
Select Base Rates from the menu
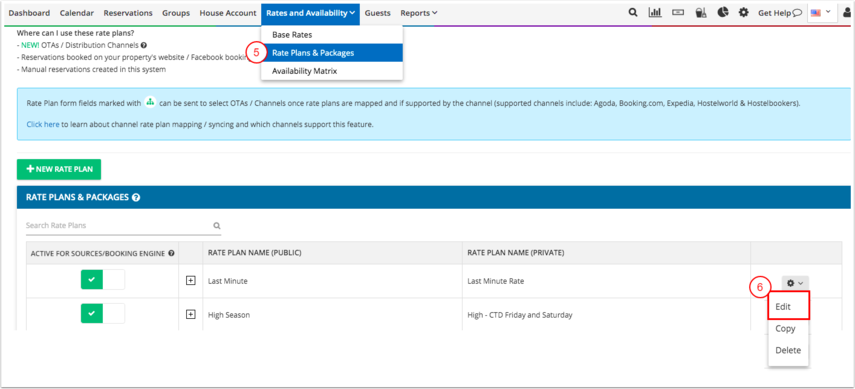332,35
